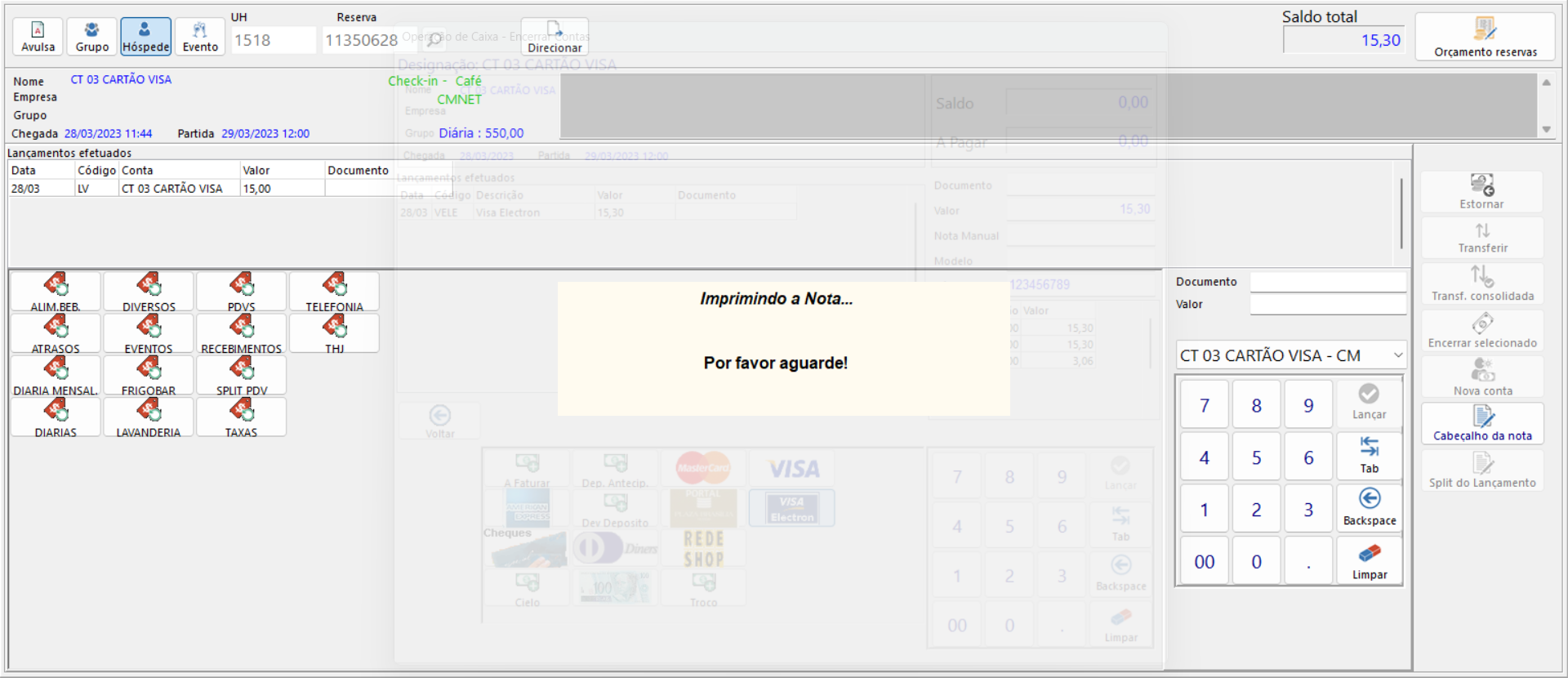Click the Partida date 29/03/2023 12:00
Image resolution: width=1568 pixels, height=678 pixels.
265,133
